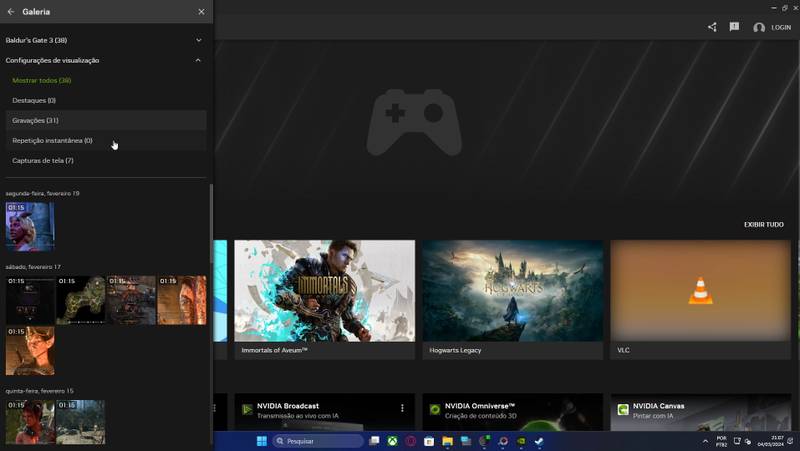Viewport: 800px width, 451px height.
Task: Open Steam from the taskbar
Action: [x=539, y=441]
